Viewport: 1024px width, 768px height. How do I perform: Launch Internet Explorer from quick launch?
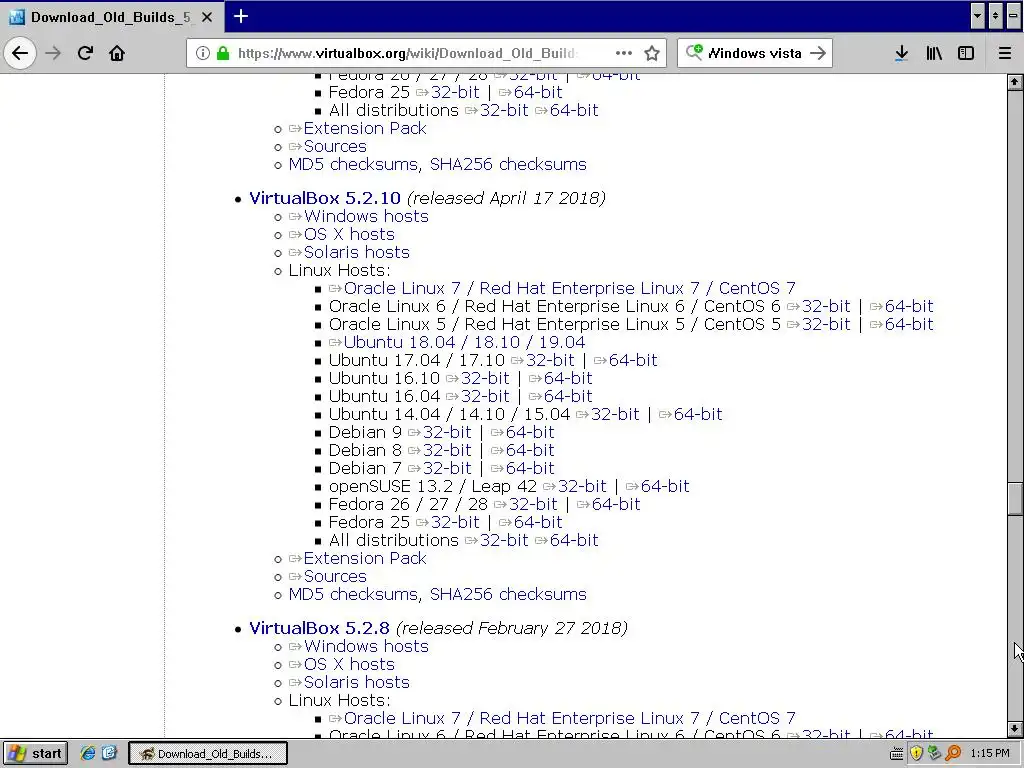88,753
